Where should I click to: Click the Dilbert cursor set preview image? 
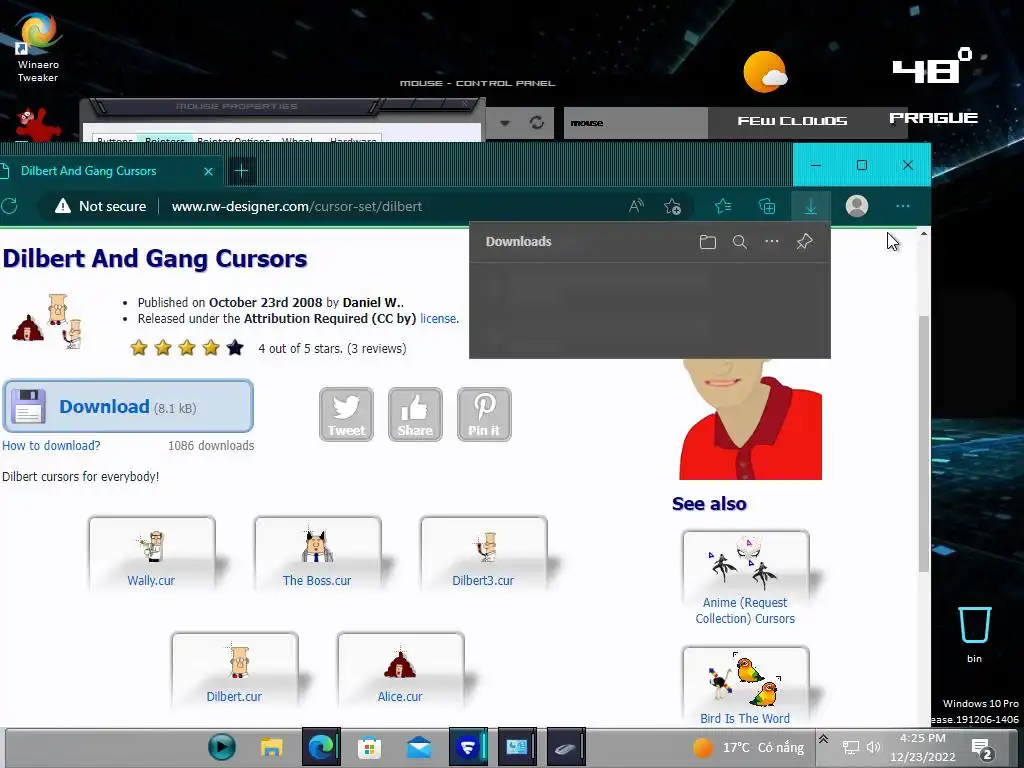[48, 321]
